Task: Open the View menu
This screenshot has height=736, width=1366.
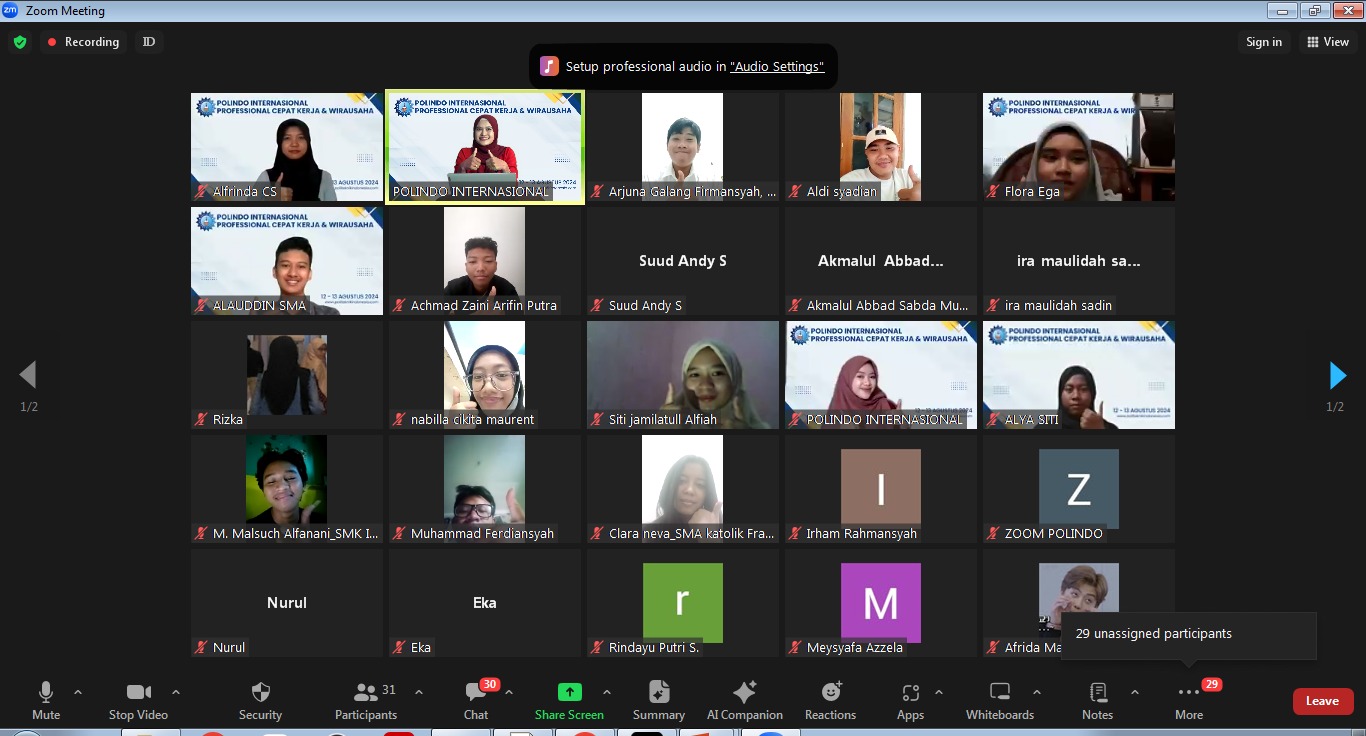Action: tap(1328, 42)
